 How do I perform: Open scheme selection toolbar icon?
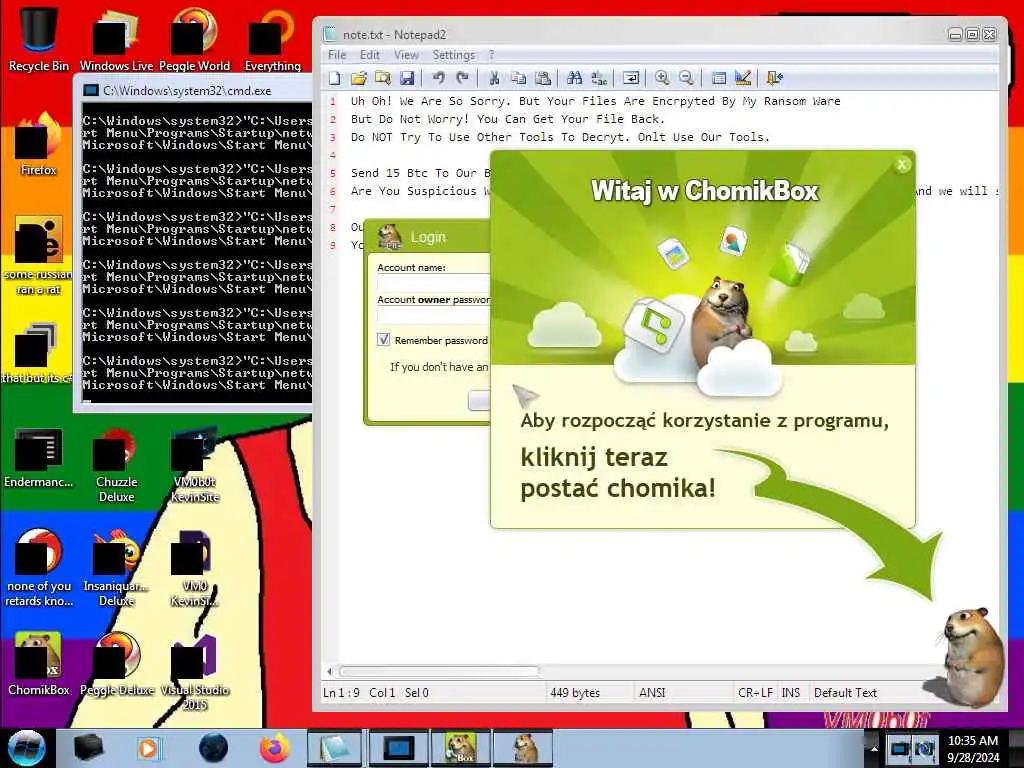pyautogui.click(x=718, y=78)
